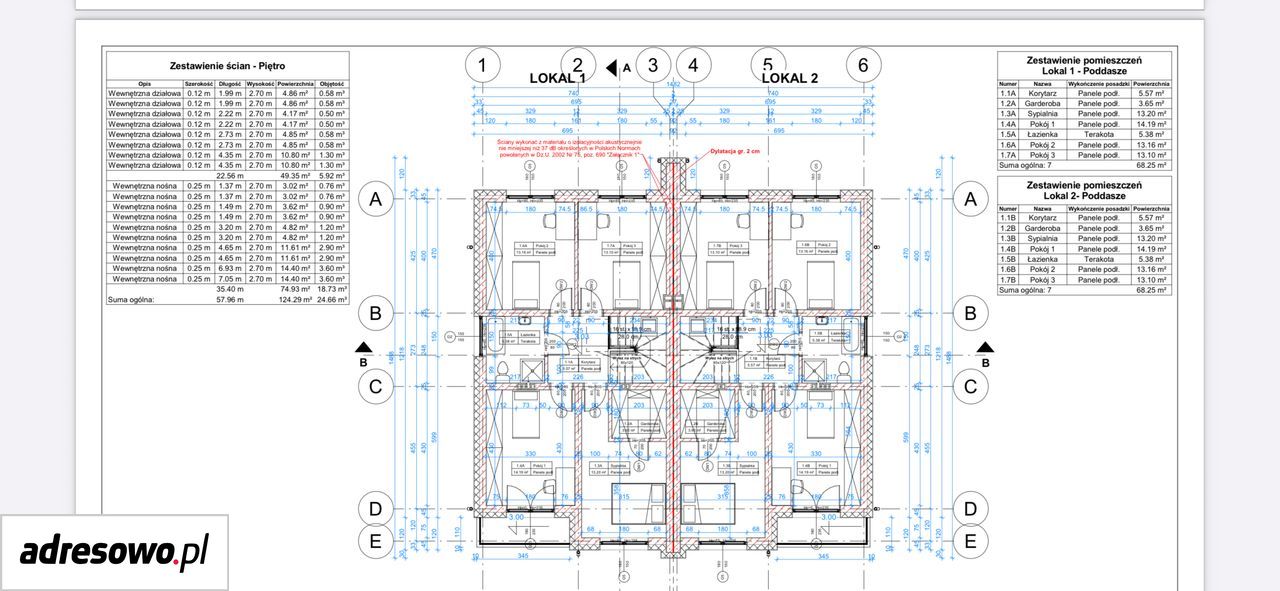Select the 'LOKAL 2' heading on the plan

point(790,78)
